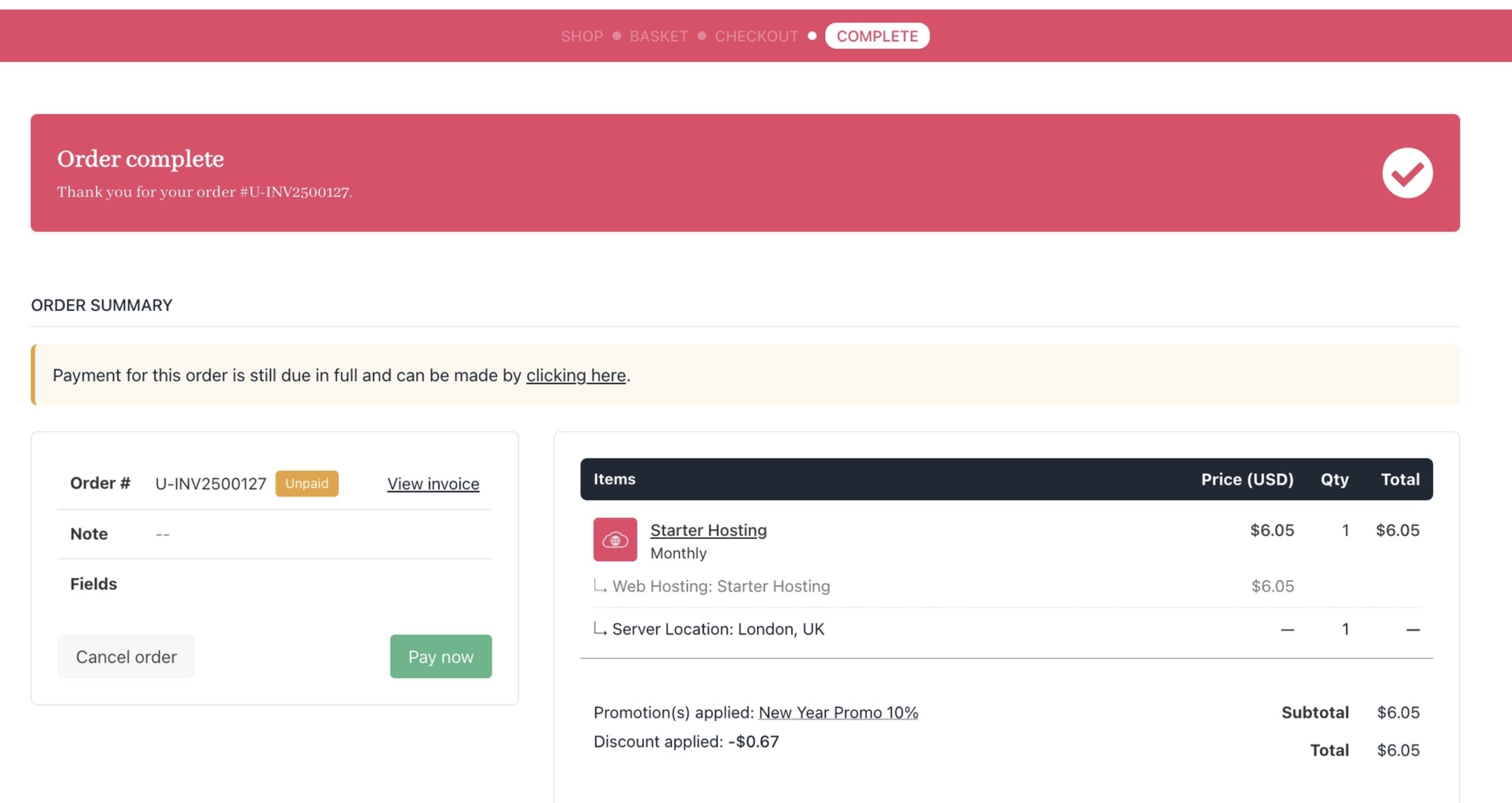Go to the SHOP step

click(x=582, y=37)
